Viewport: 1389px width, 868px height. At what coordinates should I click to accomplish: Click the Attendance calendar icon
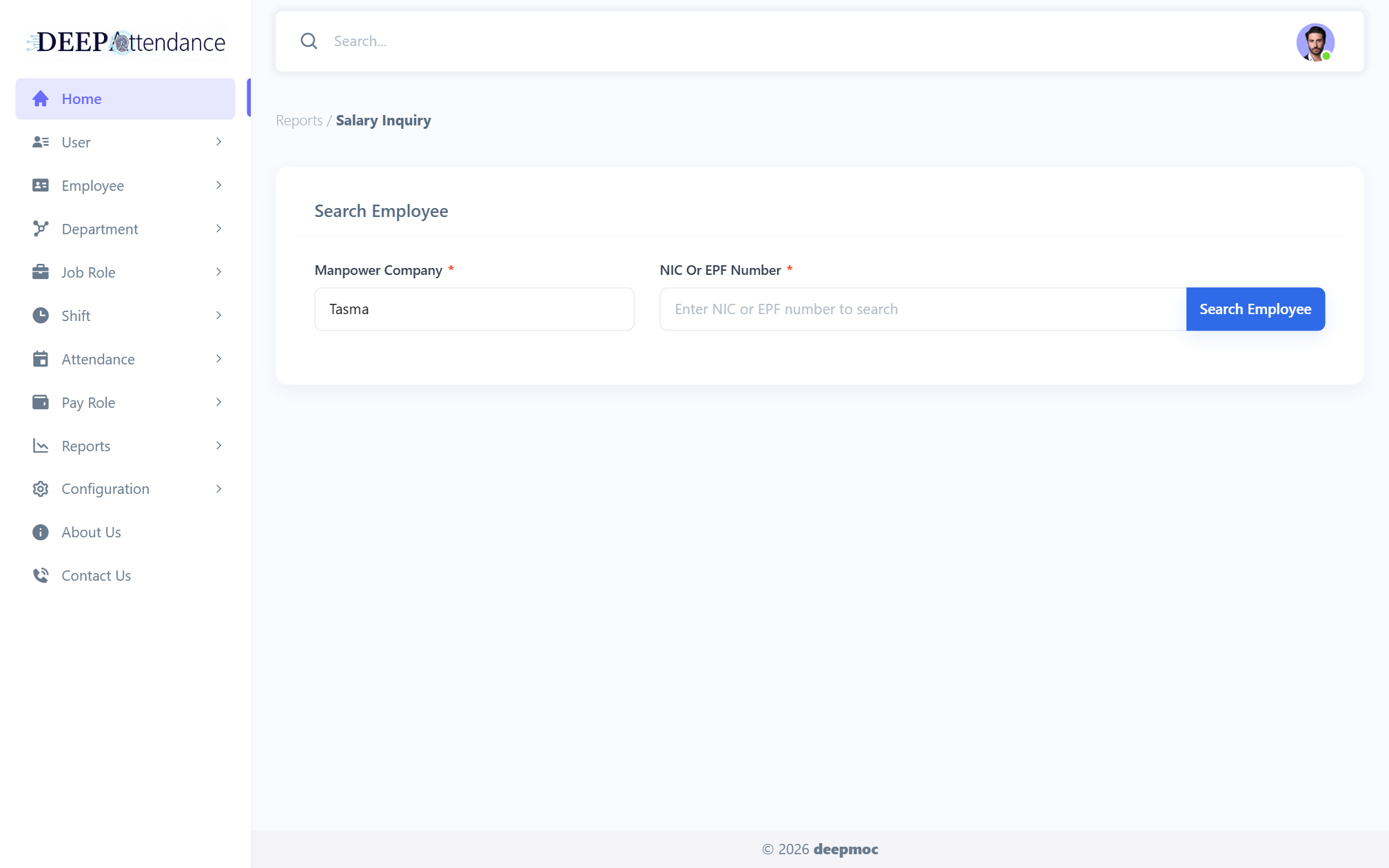click(x=41, y=359)
